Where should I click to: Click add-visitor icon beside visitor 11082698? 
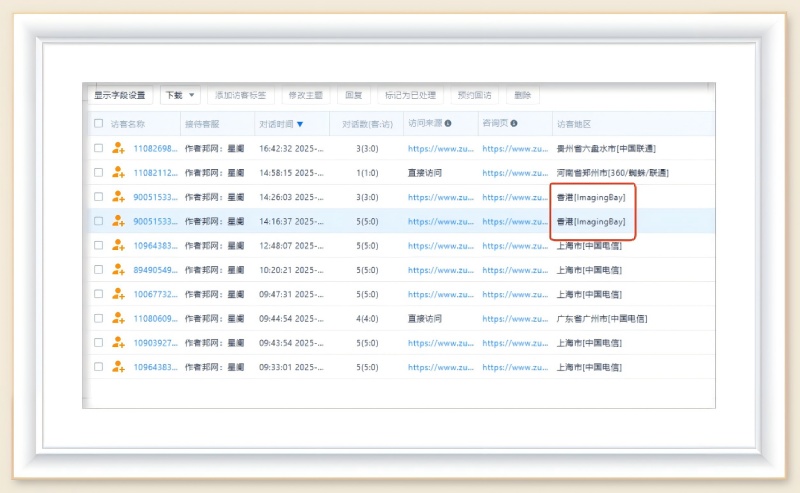pyautogui.click(x=118, y=148)
